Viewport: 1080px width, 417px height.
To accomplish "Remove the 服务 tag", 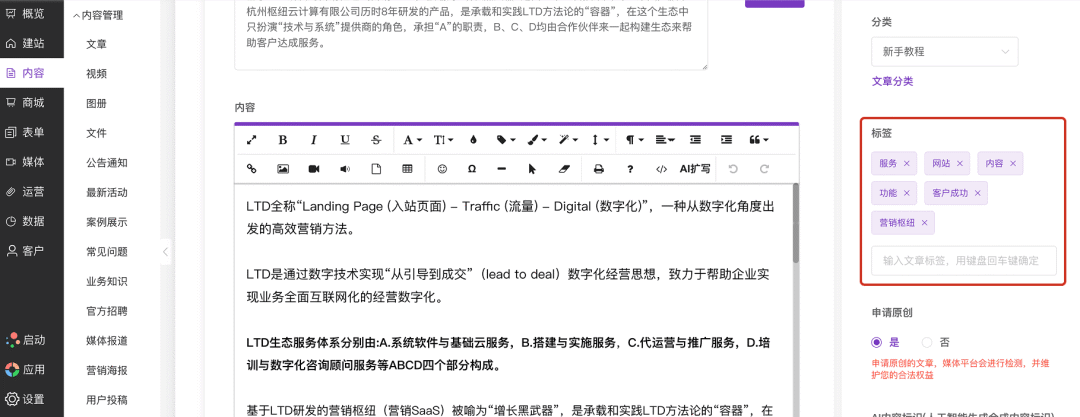I will (x=906, y=163).
